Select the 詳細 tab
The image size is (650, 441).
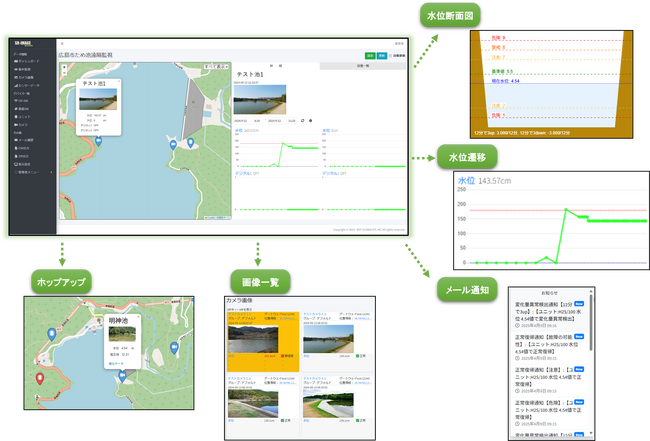click(x=276, y=64)
